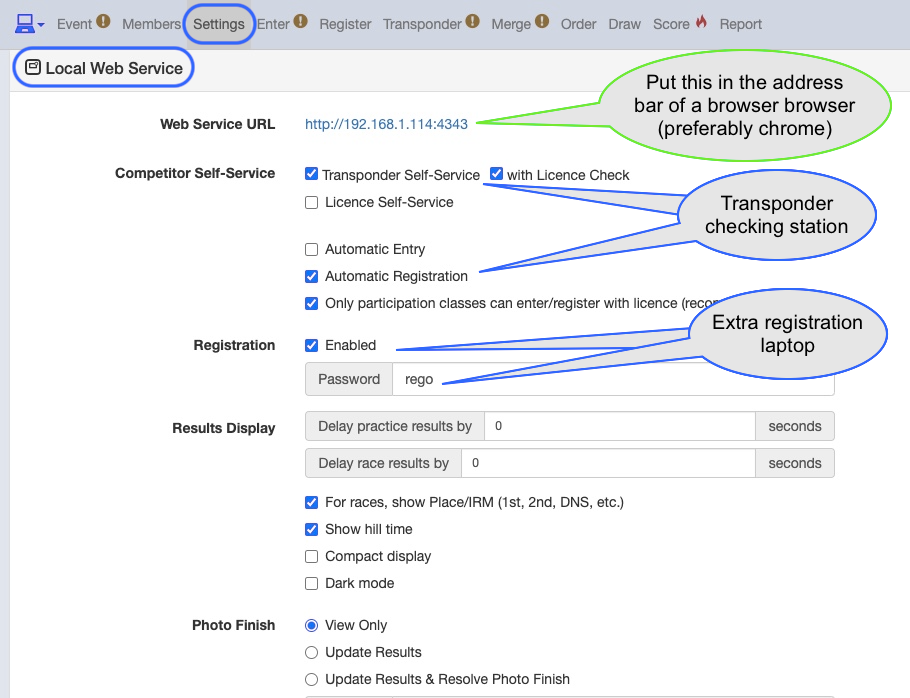
Task: Click the warning icon beside Enter
Action: click(x=300, y=21)
